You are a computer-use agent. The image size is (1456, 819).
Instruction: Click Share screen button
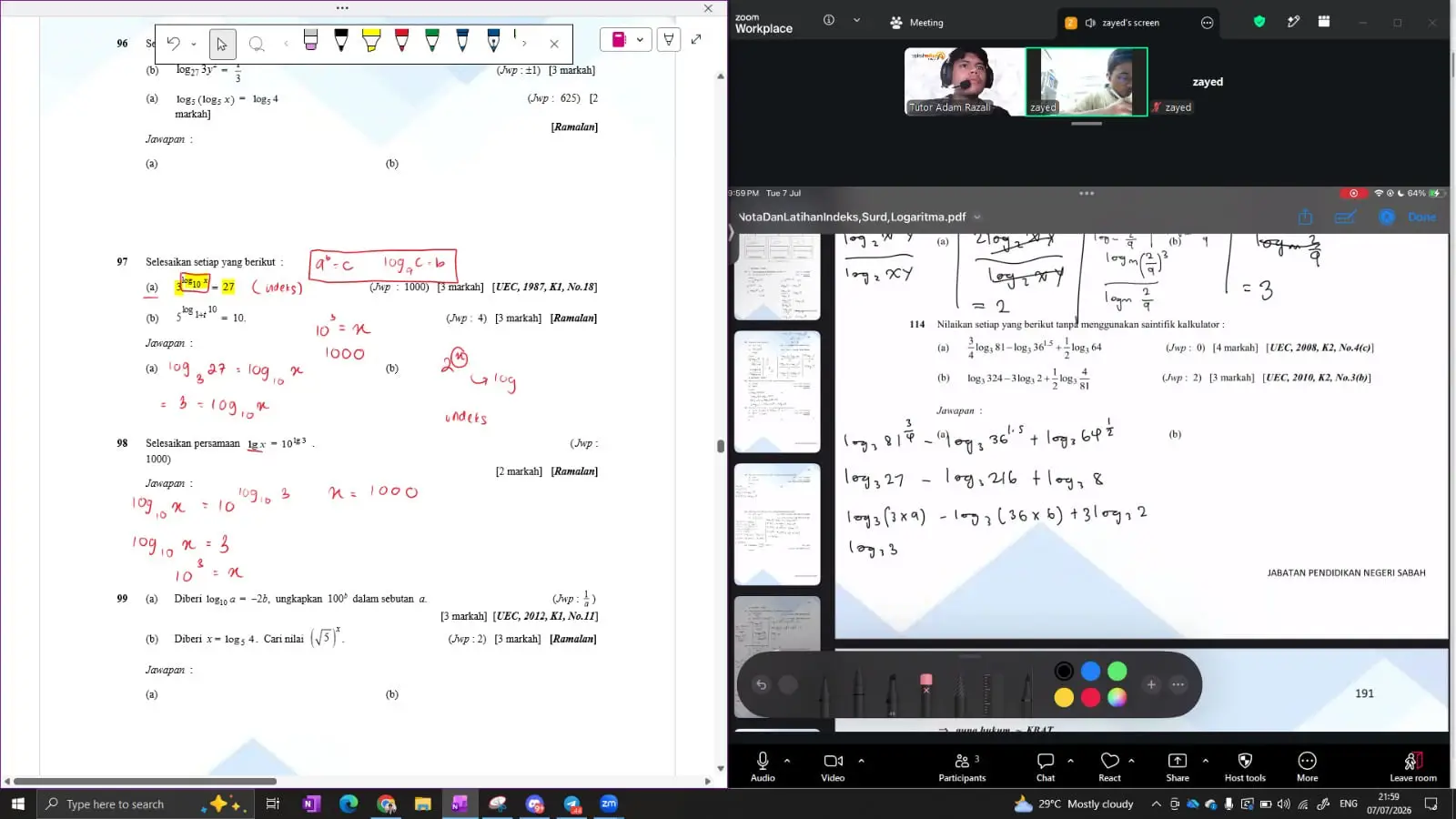(1178, 766)
